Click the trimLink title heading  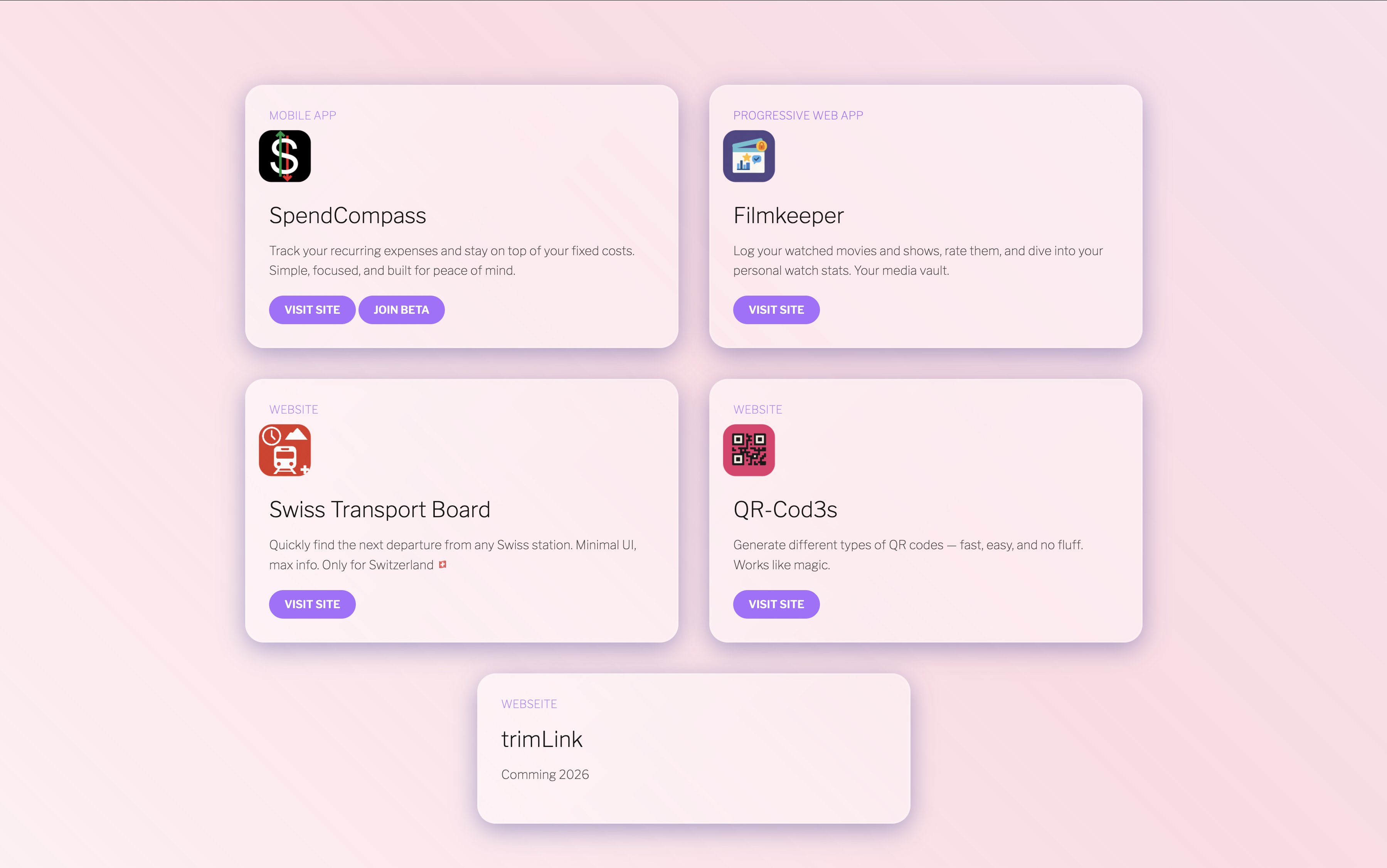pos(541,739)
